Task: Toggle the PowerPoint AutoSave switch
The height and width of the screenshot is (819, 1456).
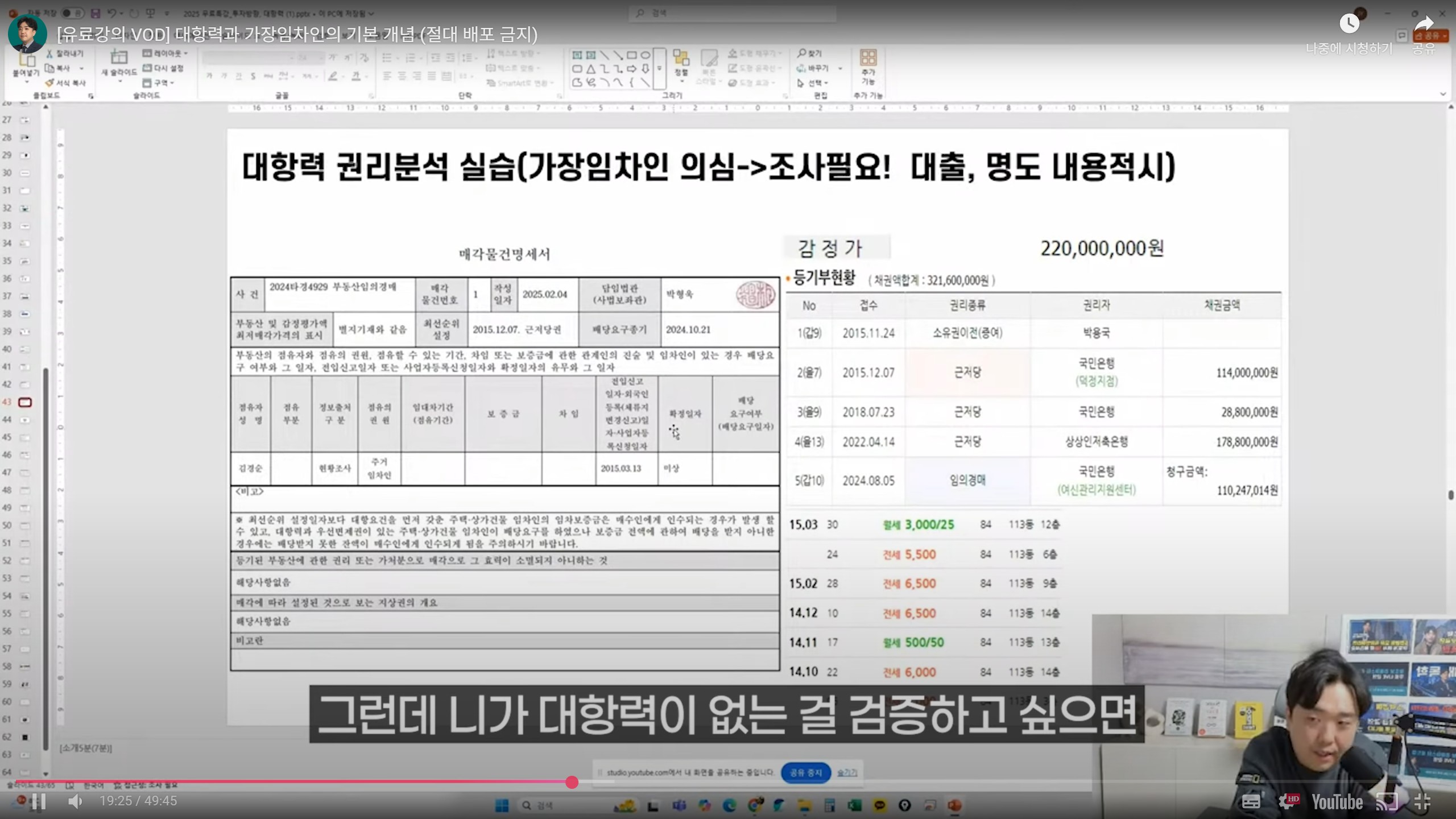Action: 73,13
